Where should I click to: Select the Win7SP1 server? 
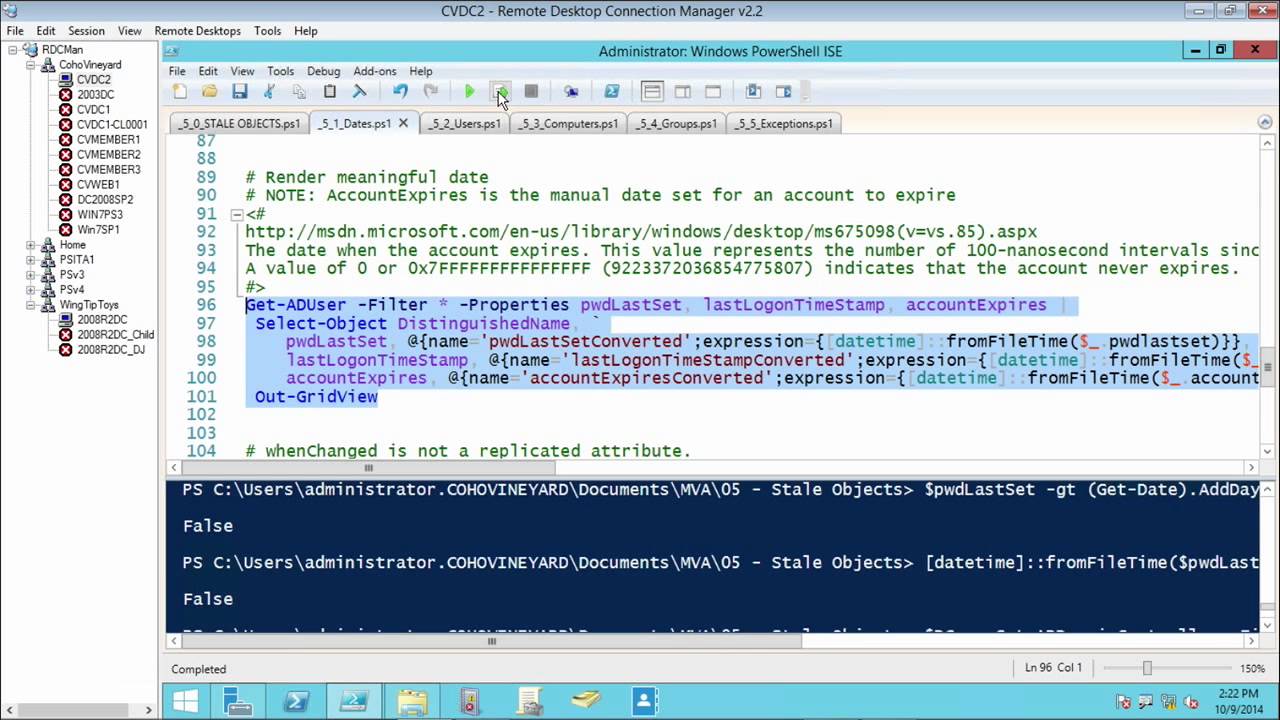[x=98, y=230]
